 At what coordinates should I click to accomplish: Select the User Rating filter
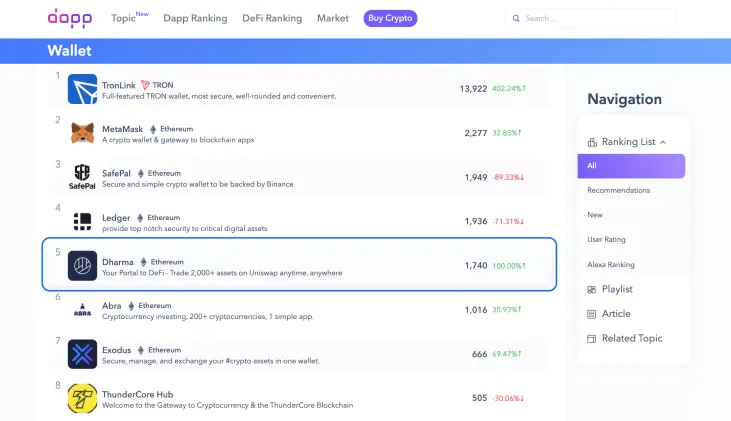pos(607,240)
